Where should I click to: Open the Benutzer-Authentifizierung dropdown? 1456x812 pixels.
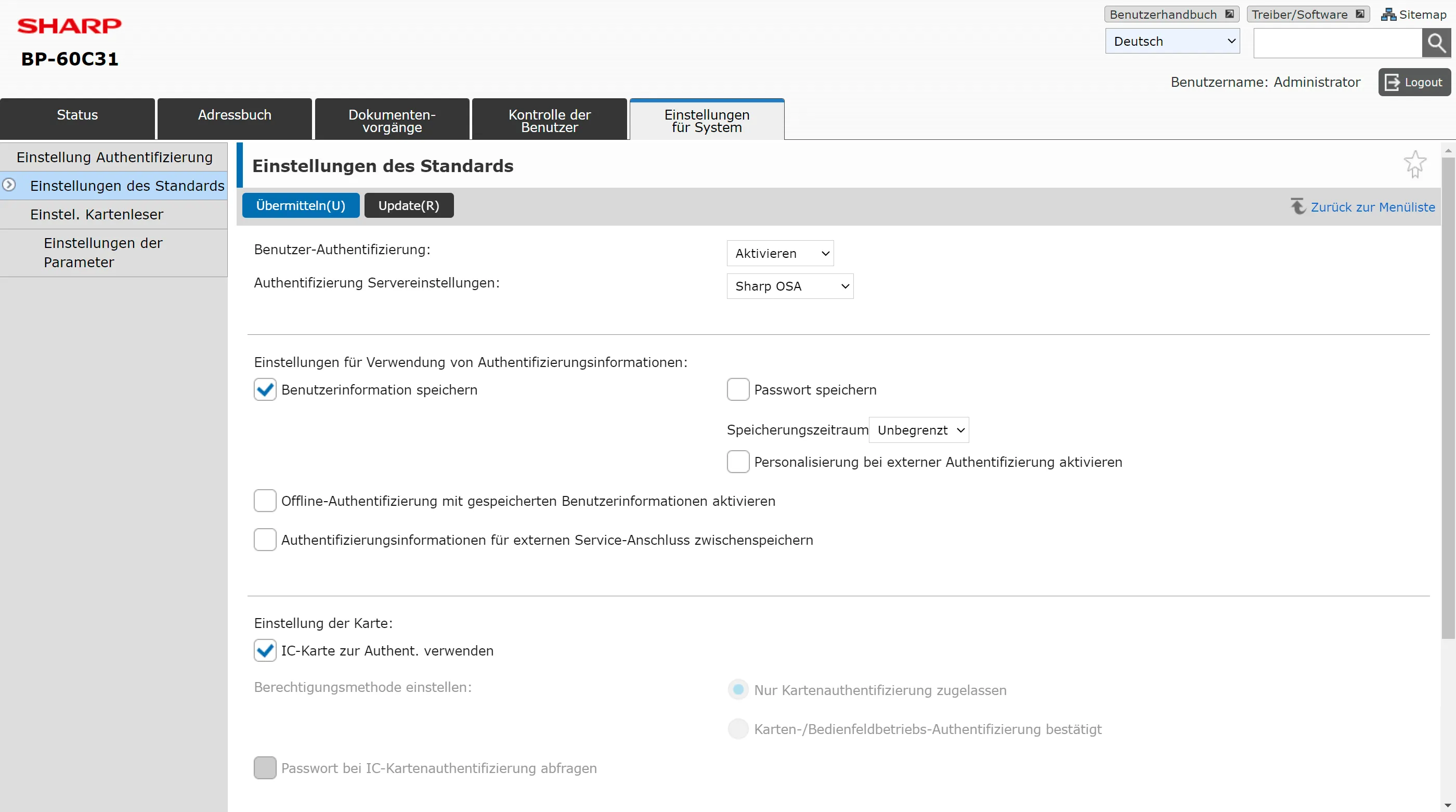(780, 253)
